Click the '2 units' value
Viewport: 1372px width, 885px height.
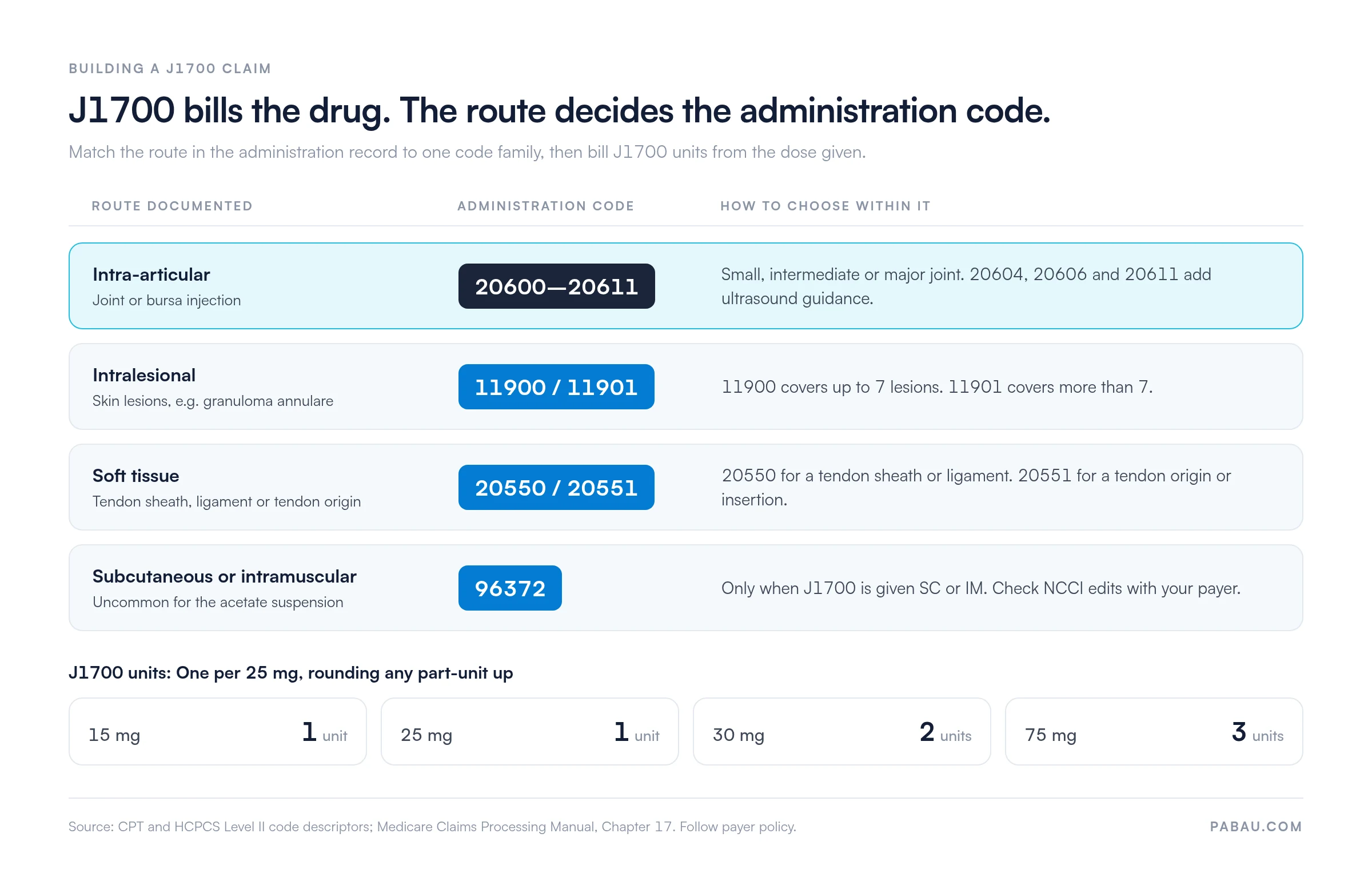[x=945, y=732]
